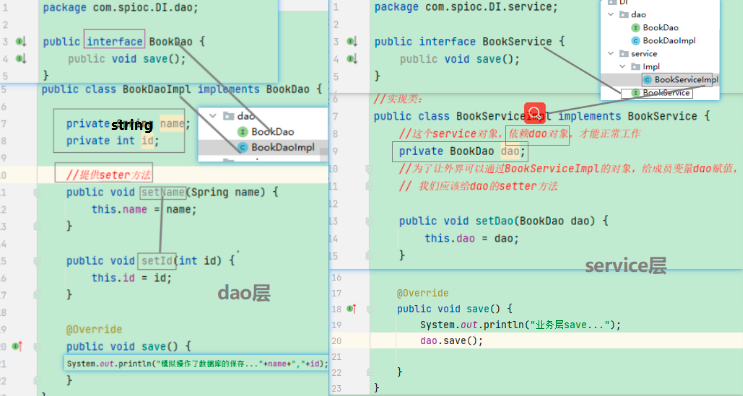Click System.out.println line in BookDaoImpl save()
Viewport: 743px width, 396px height.
[197, 363]
